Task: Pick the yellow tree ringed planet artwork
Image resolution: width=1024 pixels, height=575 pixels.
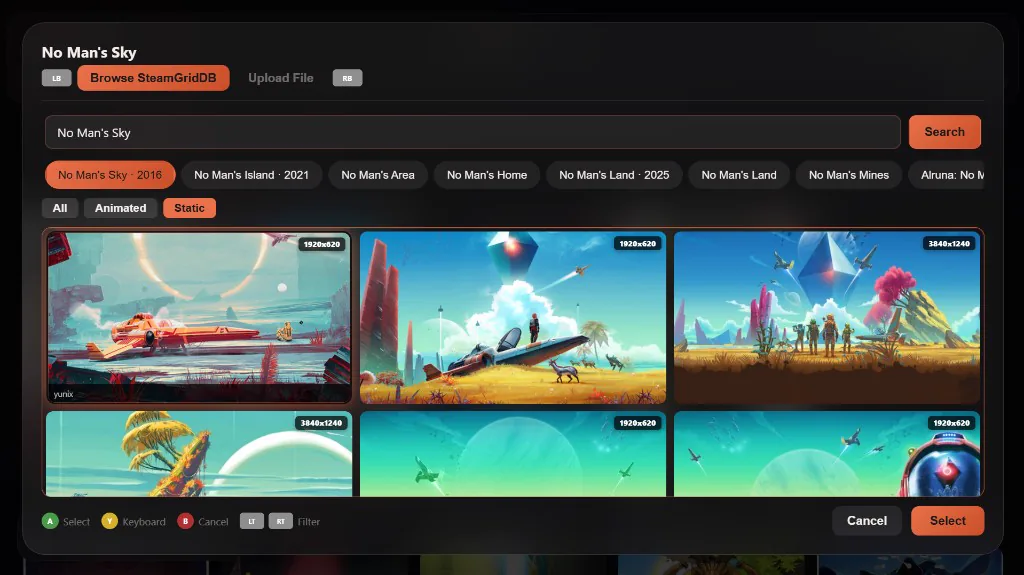Action: pos(199,453)
